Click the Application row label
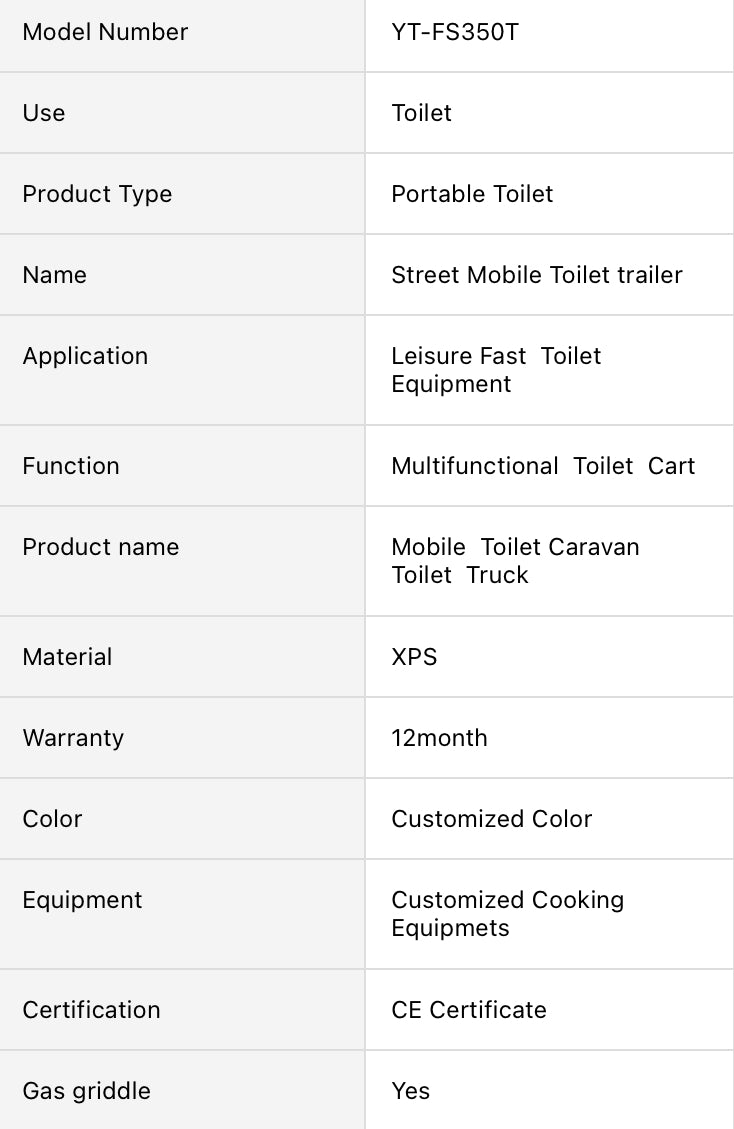 (85, 356)
